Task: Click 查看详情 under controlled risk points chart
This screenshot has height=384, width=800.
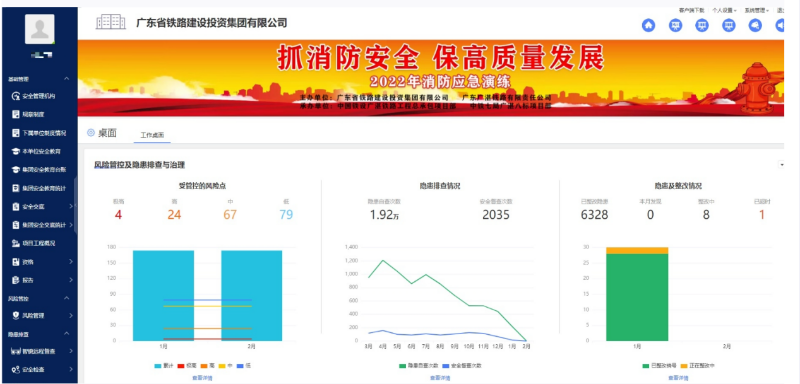Action: pos(202,378)
